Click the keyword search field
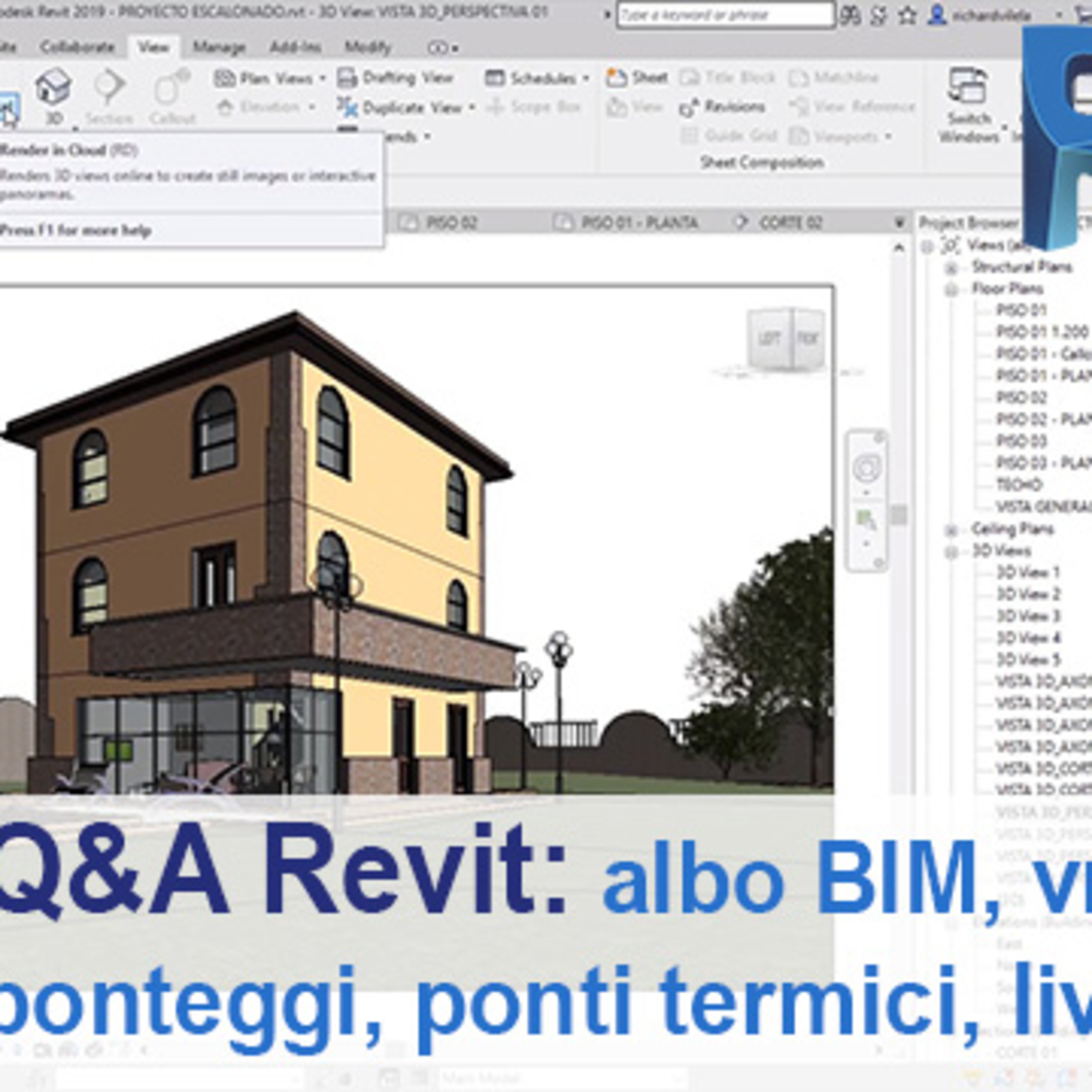 pyautogui.click(x=725, y=15)
